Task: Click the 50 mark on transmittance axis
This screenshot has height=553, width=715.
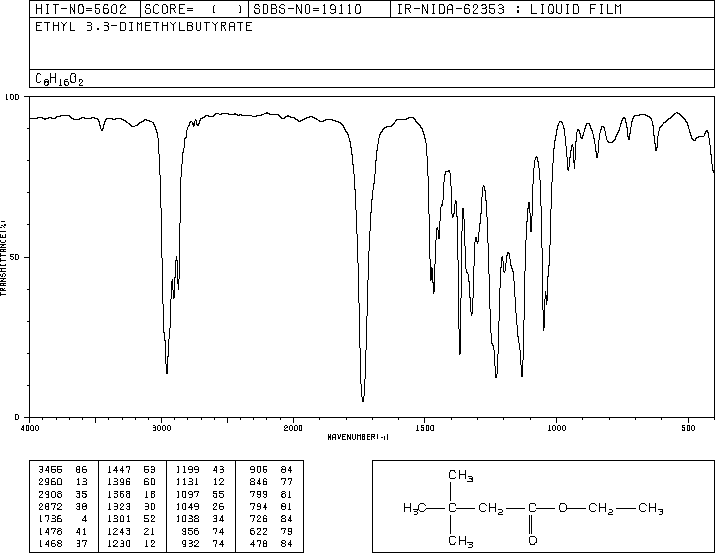Action: 15,257
